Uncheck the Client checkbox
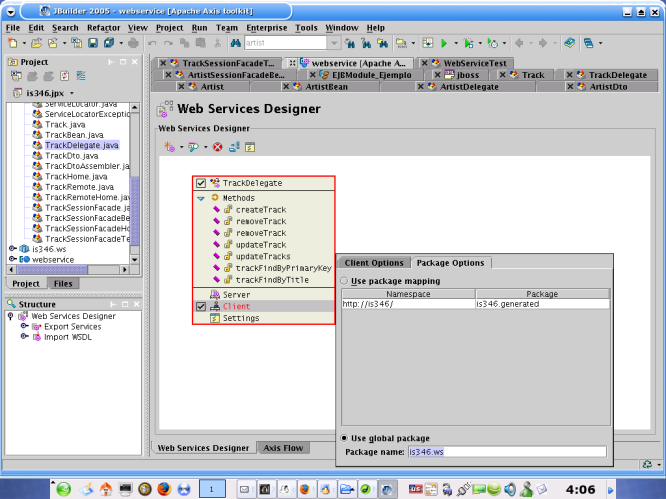Viewport: 666px width, 499px height. (201, 307)
